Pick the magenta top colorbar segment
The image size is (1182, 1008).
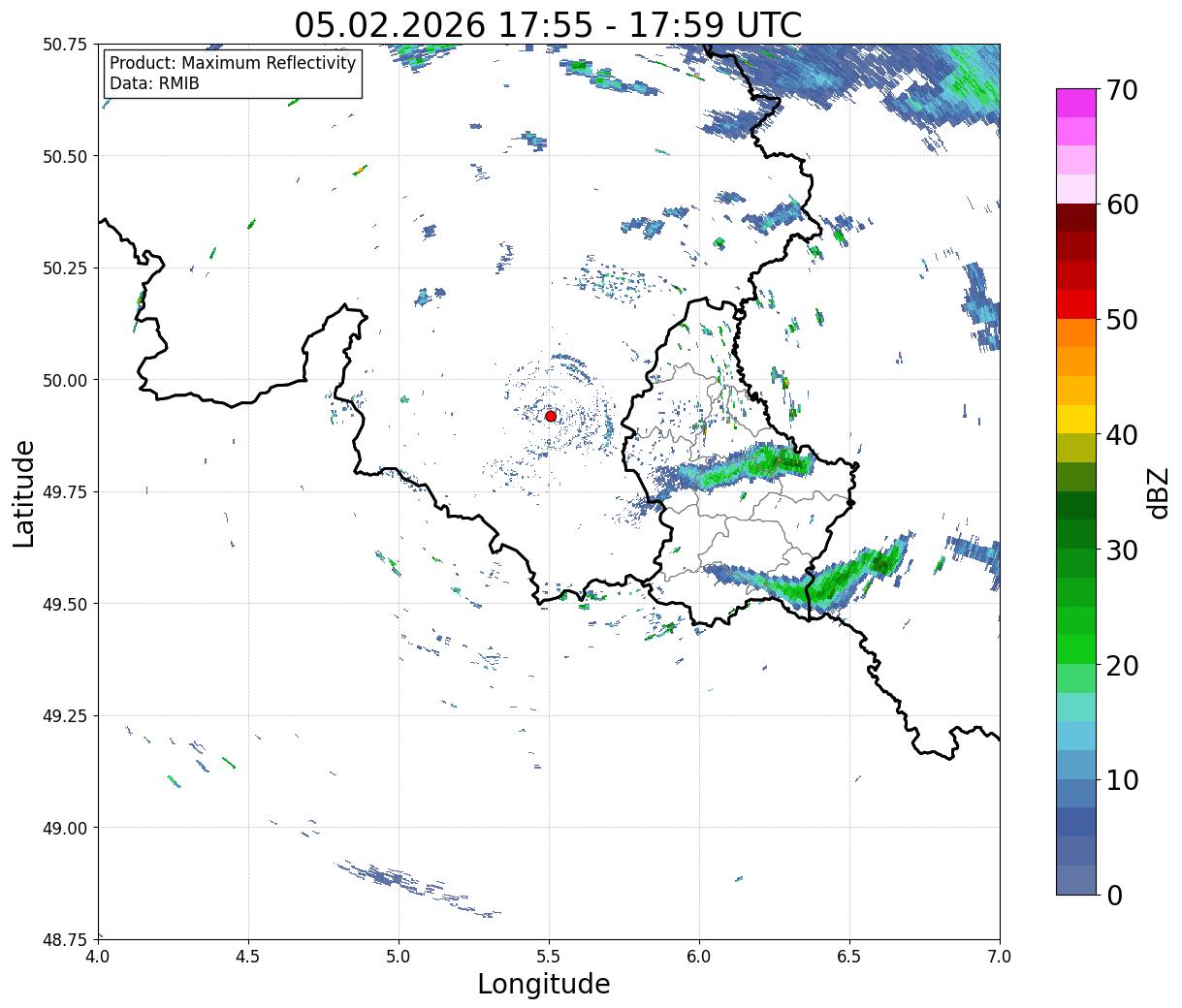pyautogui.click(x=1076, y=103)
